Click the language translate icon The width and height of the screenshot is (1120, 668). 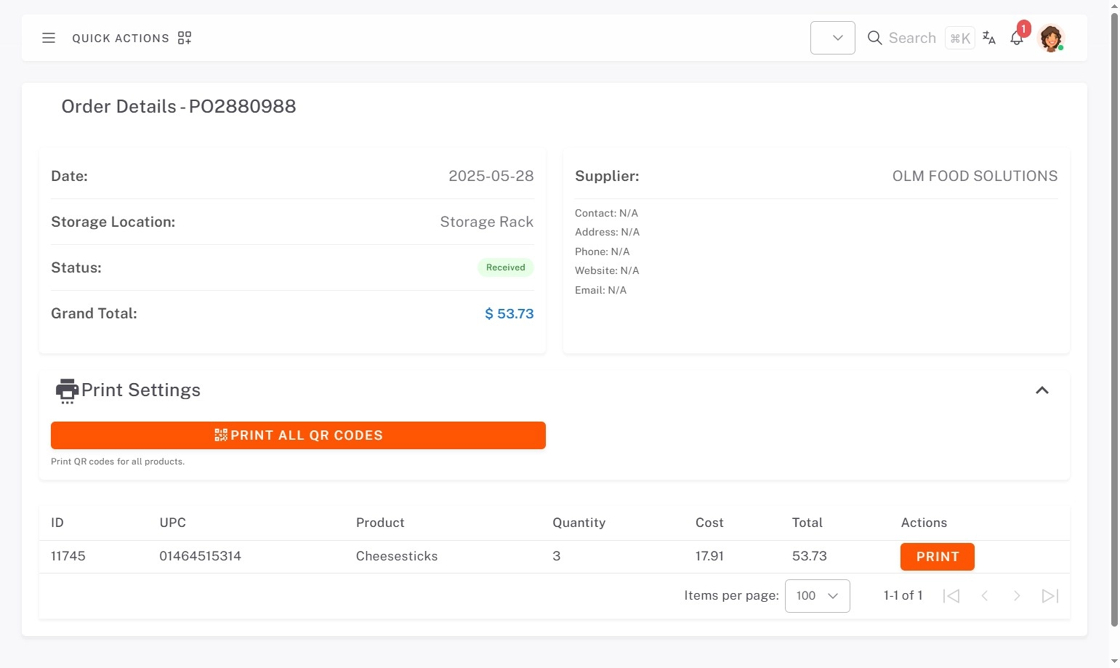(x=989, y=38)
